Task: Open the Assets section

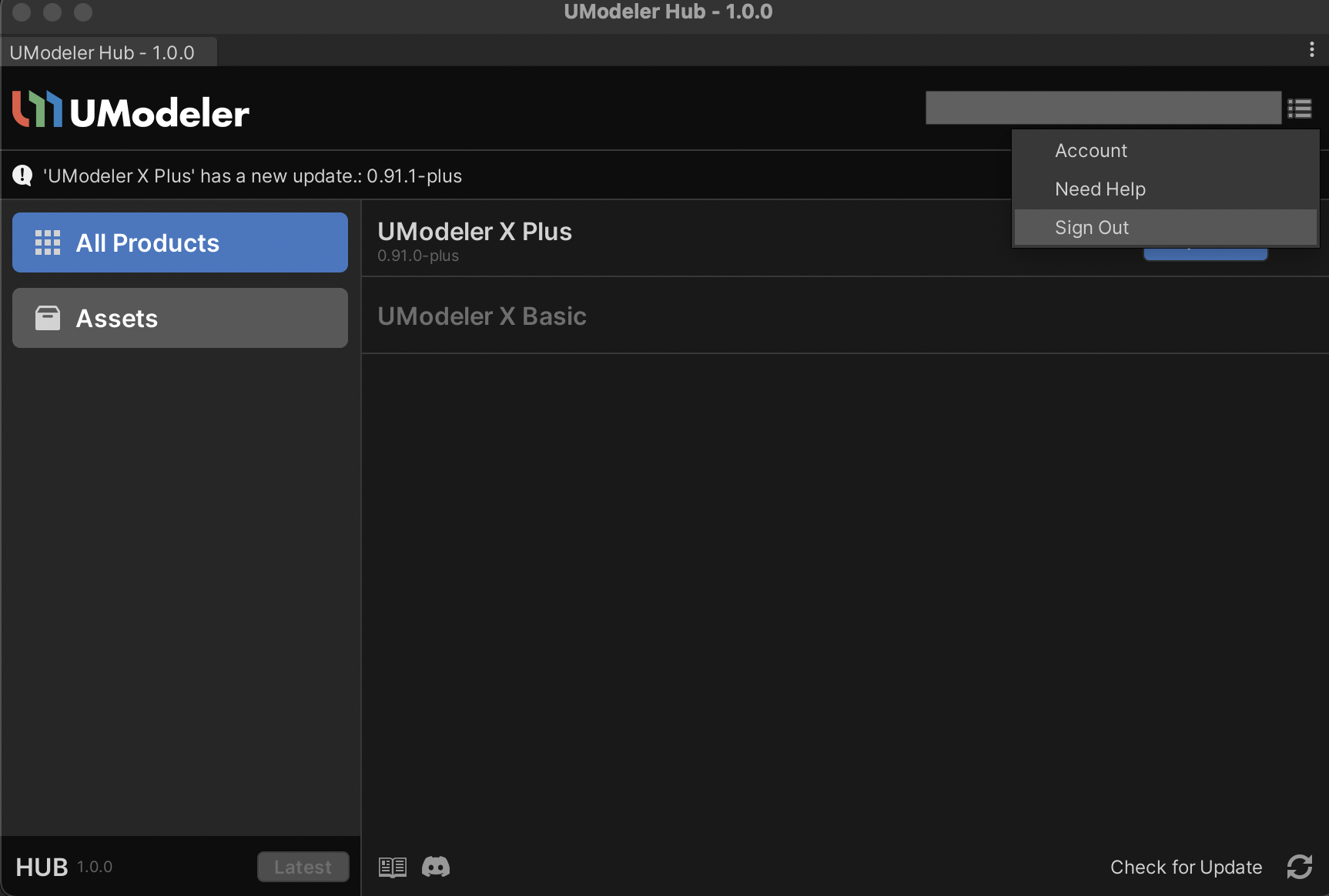Action: point(180,318)
